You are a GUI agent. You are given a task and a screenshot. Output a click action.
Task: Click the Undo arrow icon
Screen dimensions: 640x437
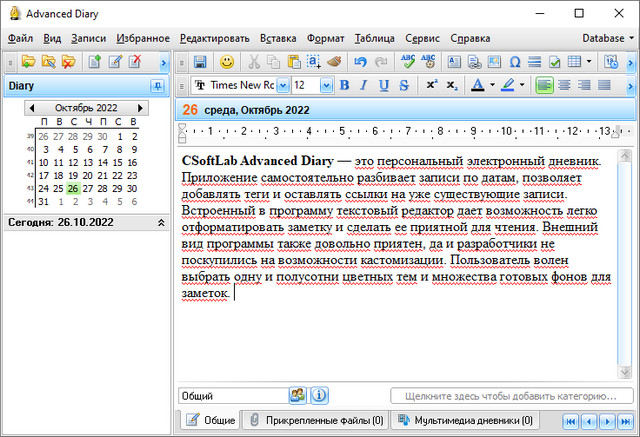[361, 62]
